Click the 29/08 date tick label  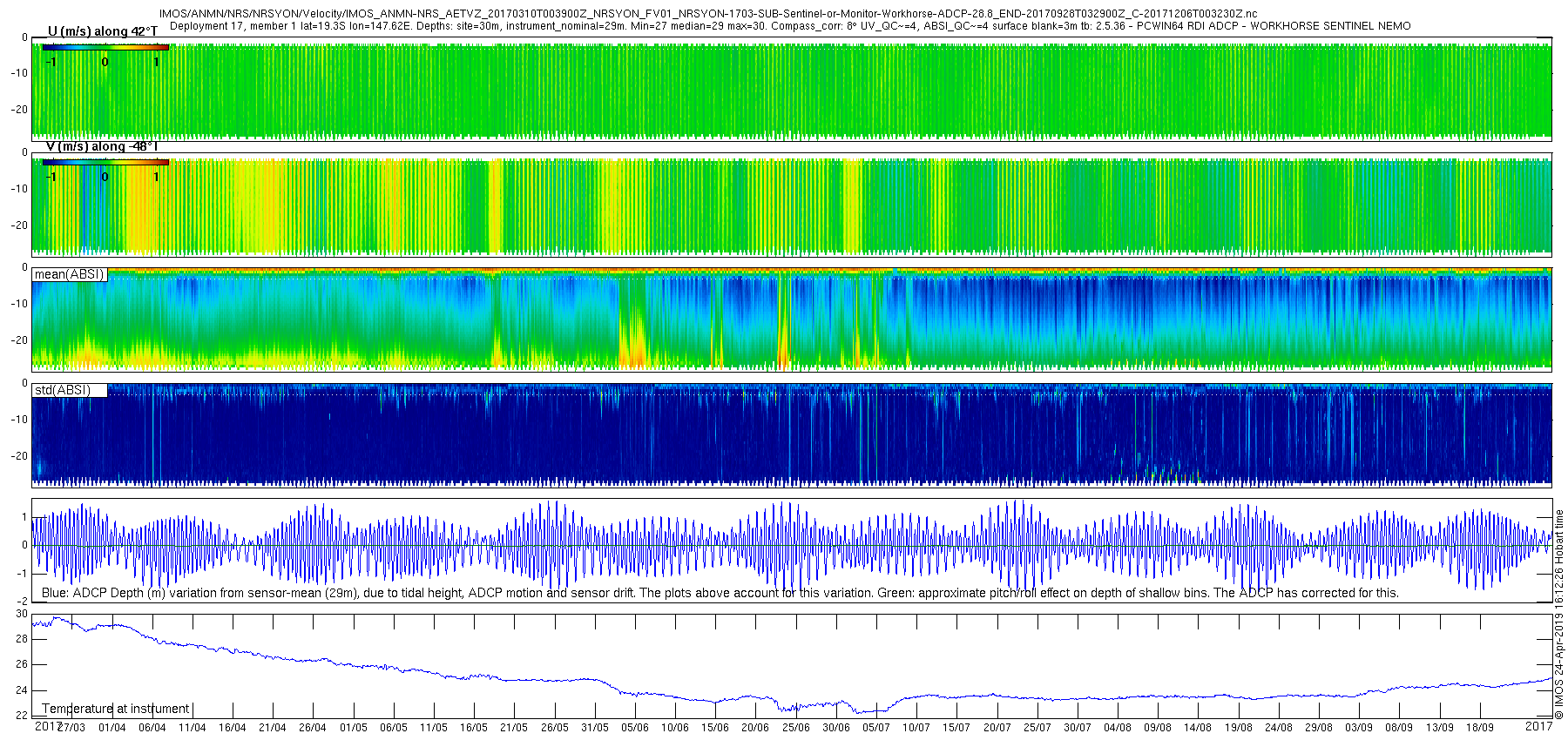[1319, 728]
